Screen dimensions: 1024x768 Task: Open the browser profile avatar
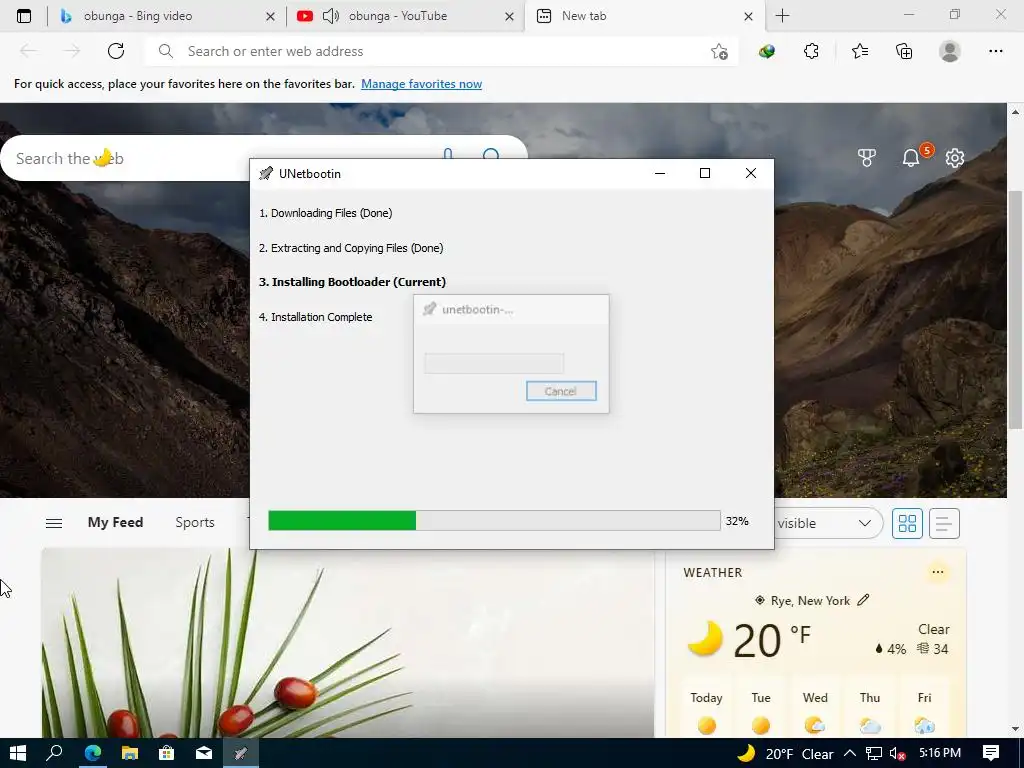[x=950, y=51]
